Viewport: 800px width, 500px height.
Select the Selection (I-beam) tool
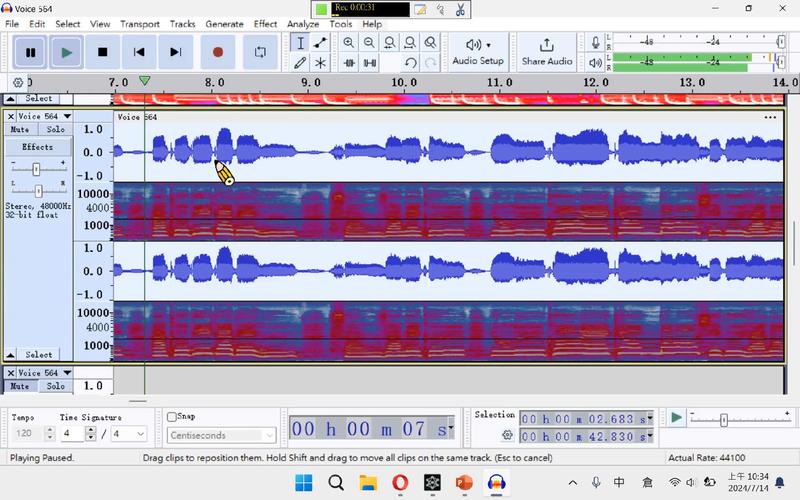coord(300,43)
